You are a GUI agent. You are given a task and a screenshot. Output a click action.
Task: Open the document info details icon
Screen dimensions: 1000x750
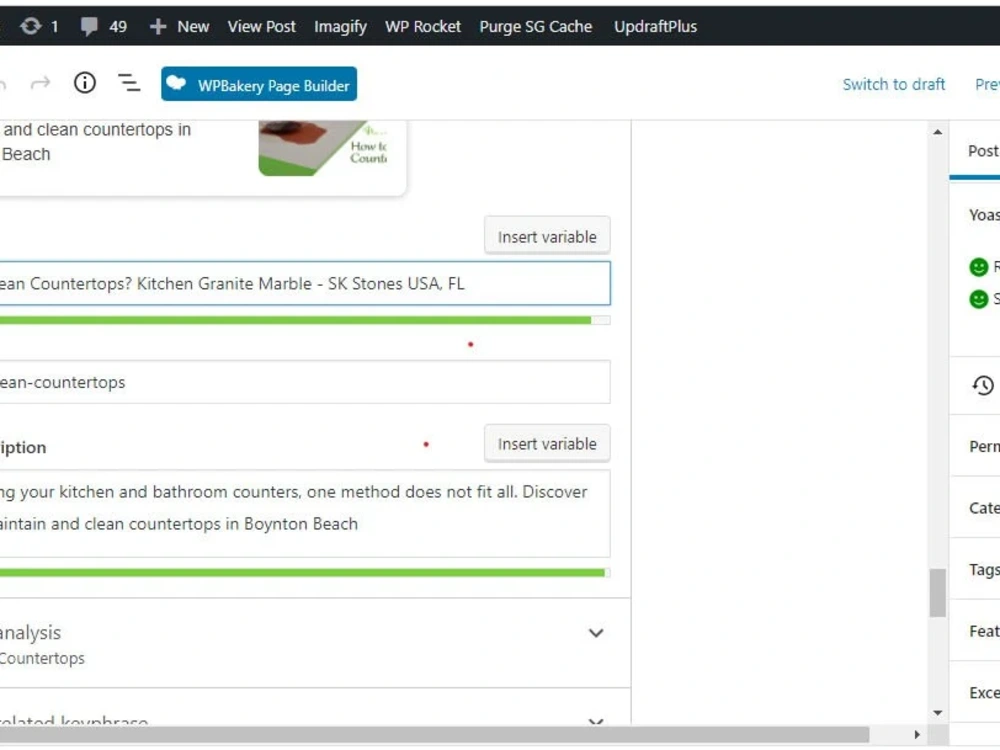pyautogui.click(x=84, y=83)
